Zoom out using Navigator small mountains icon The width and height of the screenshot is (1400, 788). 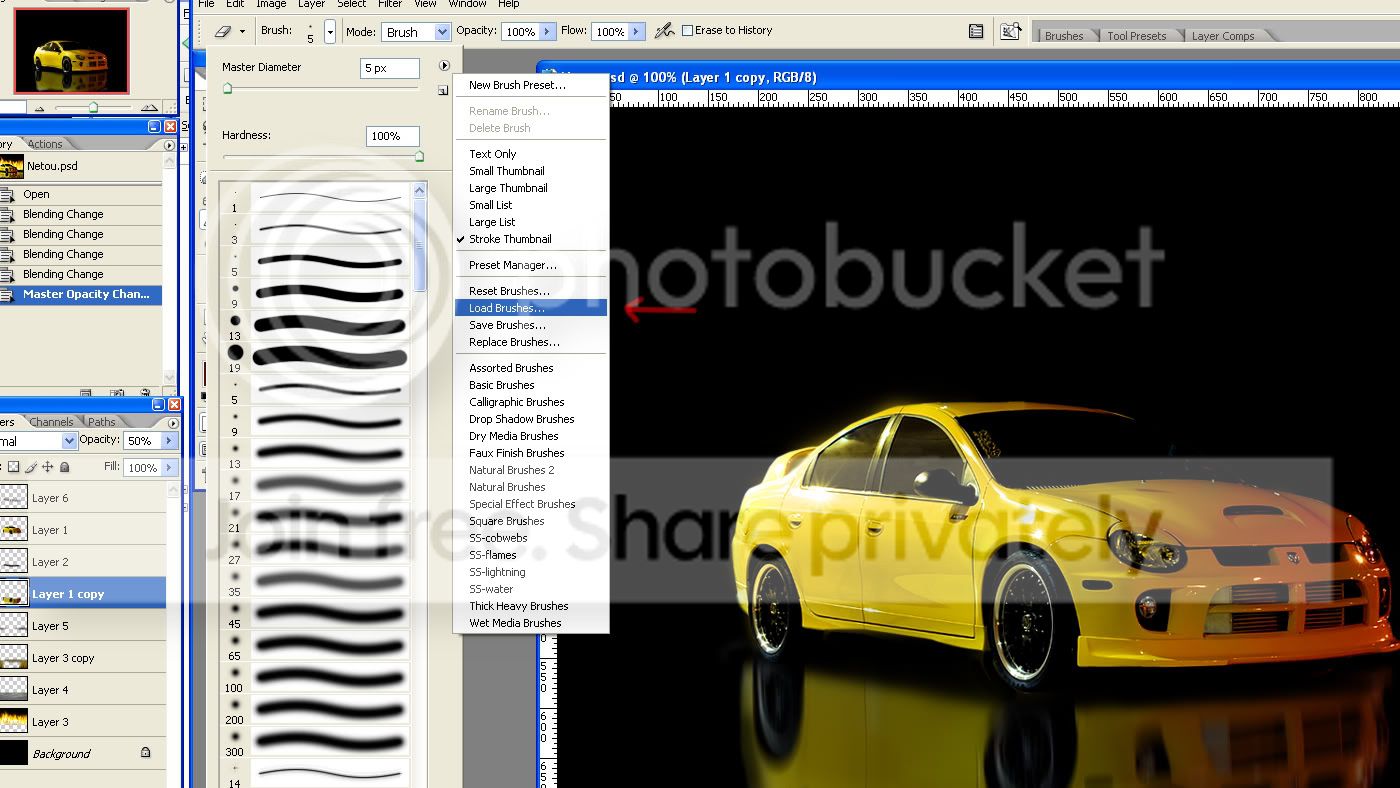40,108
